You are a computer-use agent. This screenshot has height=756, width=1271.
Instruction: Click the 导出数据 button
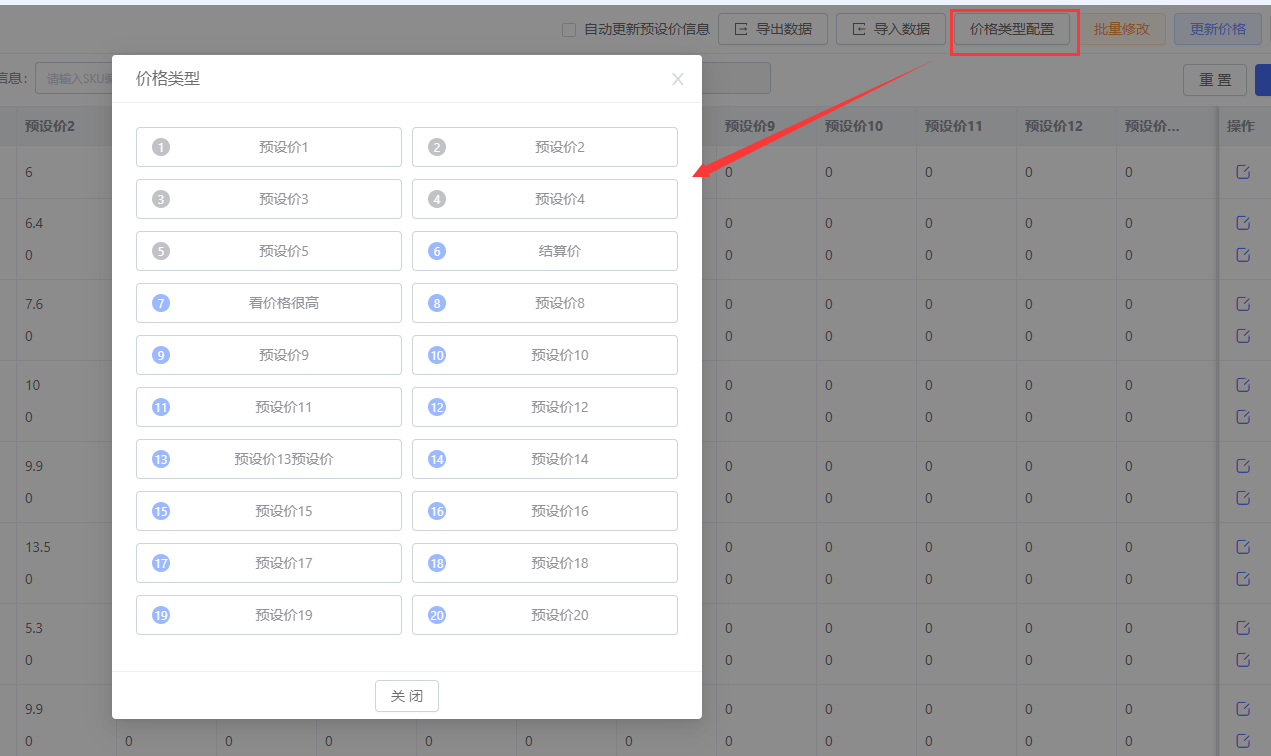point(773,29)
